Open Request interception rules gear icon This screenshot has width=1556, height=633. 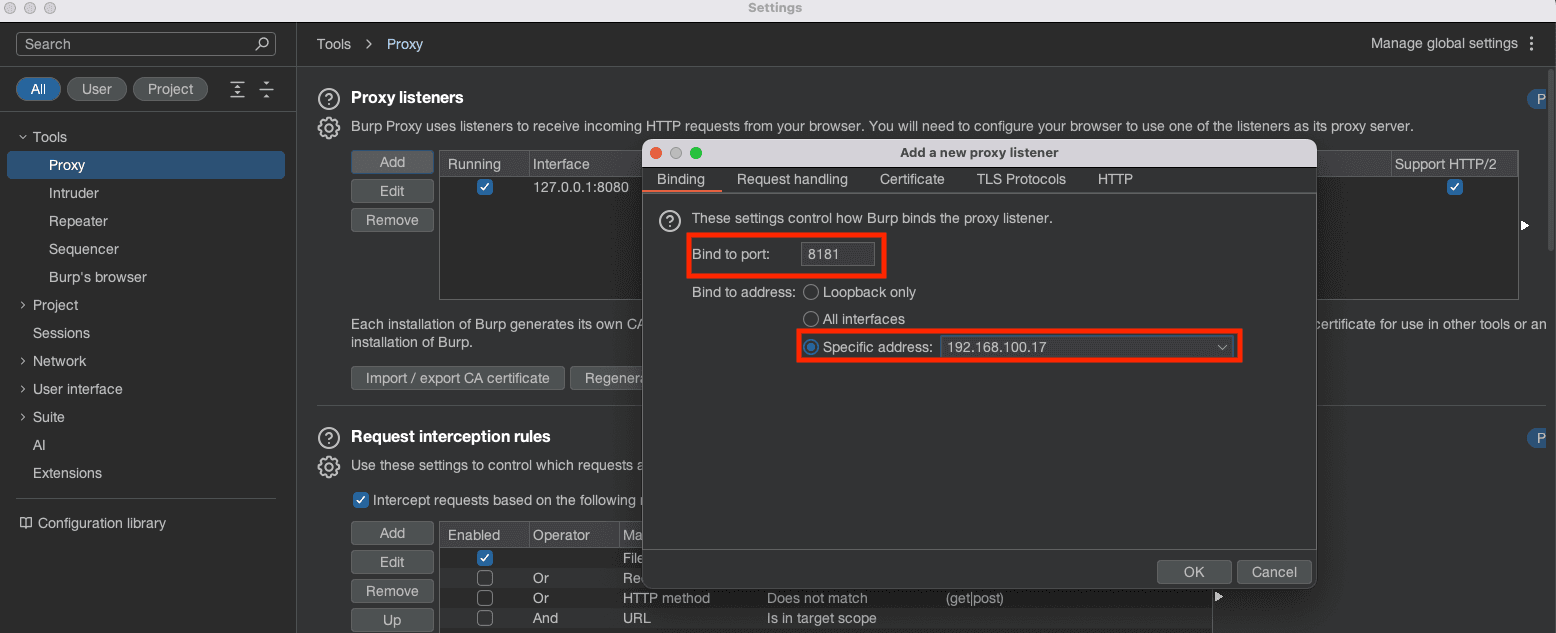point(328,466)
